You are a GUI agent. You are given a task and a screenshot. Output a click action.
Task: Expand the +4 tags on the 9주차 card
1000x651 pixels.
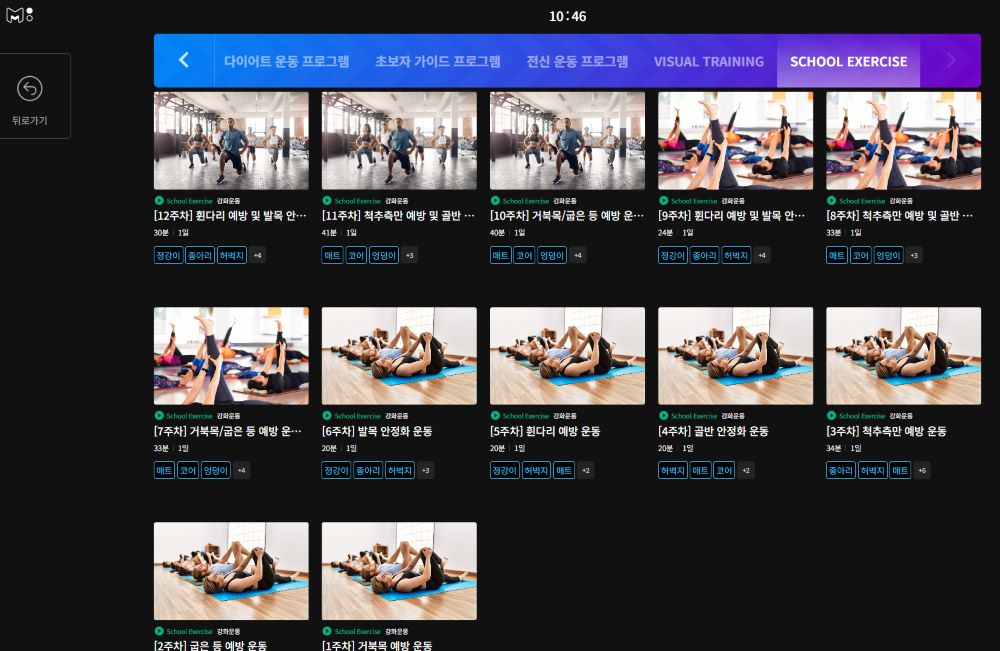761,255
